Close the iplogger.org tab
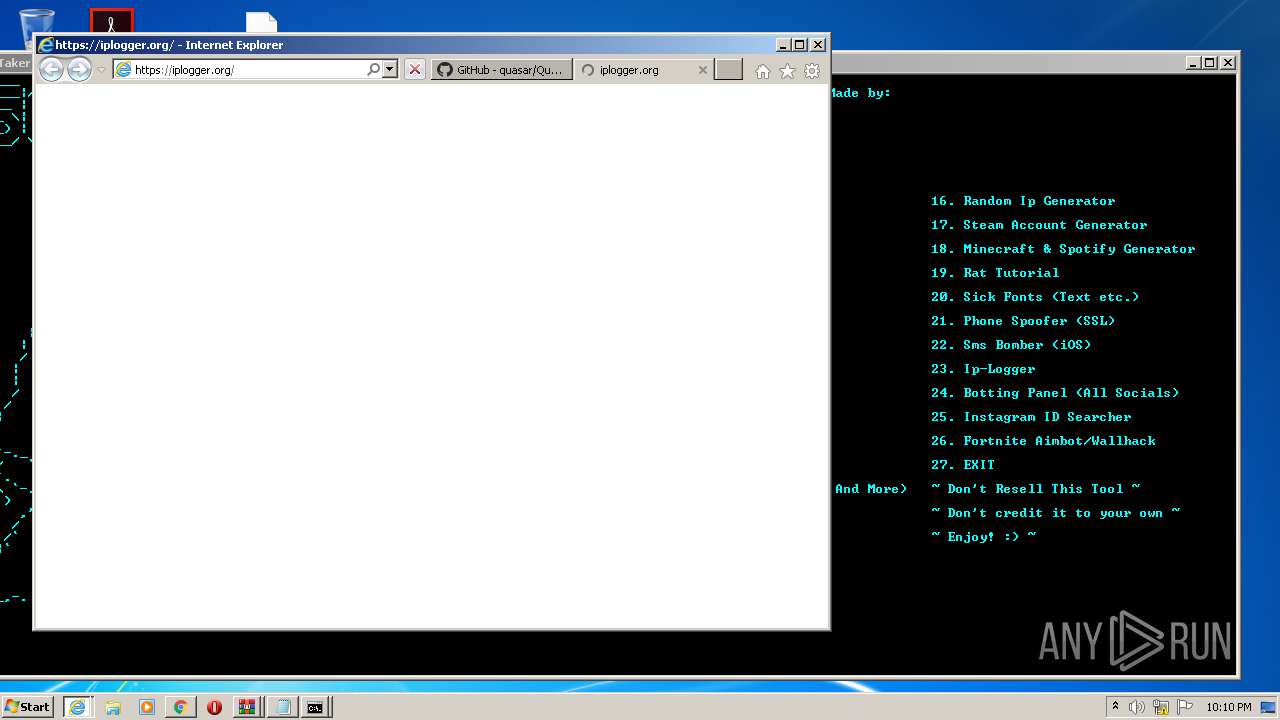Viewport: 1280px width, 720px height. click(x=703, y=70)
